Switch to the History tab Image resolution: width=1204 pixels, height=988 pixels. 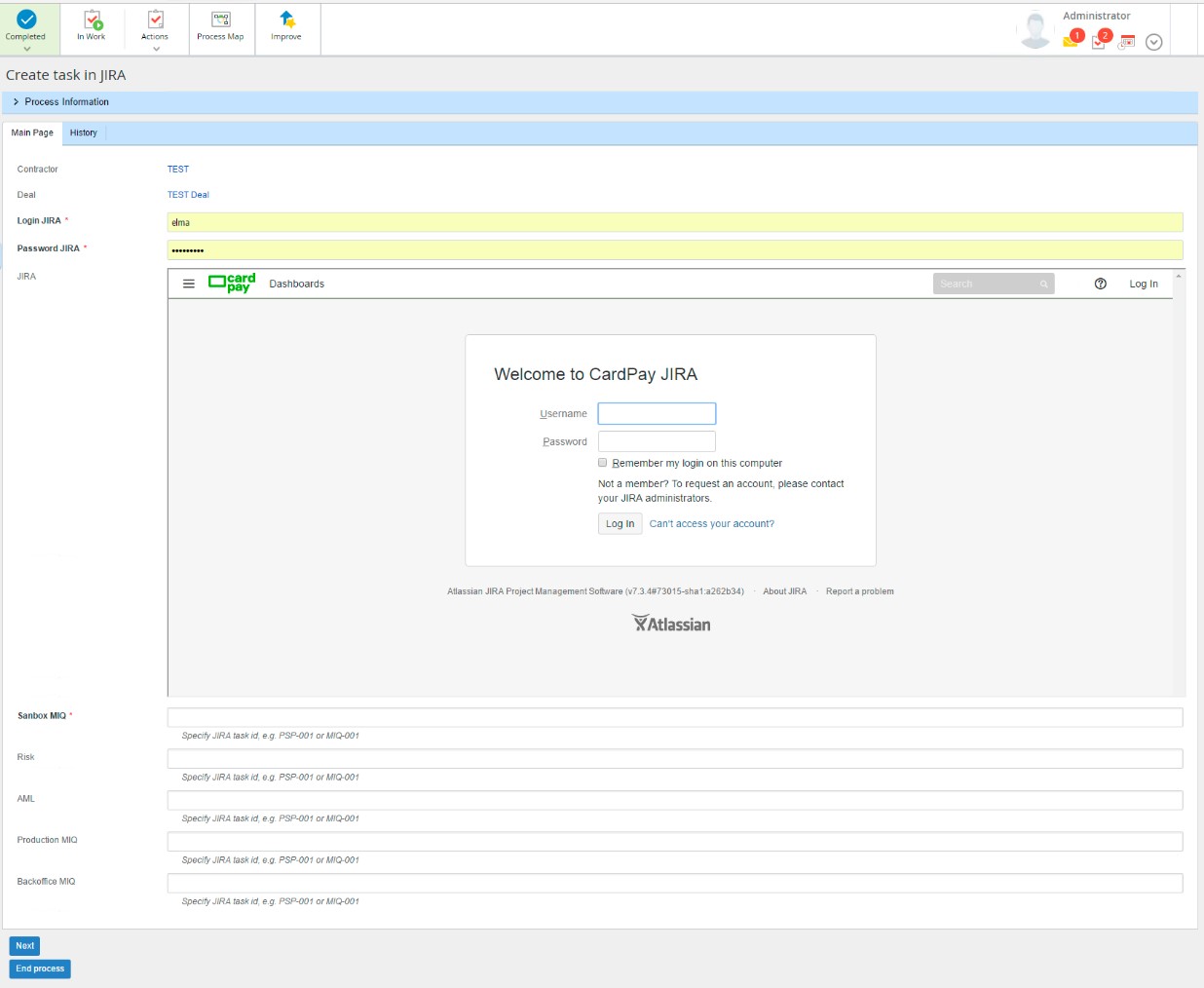point(84,133)
